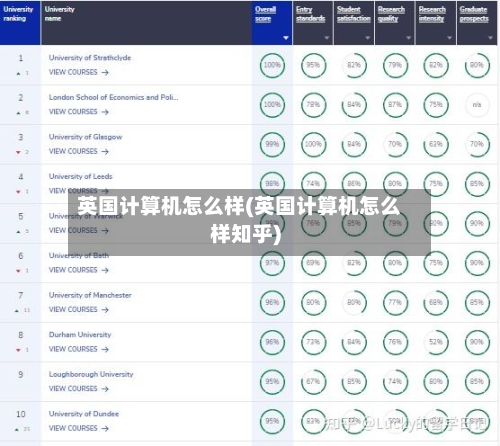This screenshot has width=500, height=446.
Task: Open University of Manchester page
Action: pos(90,295)
